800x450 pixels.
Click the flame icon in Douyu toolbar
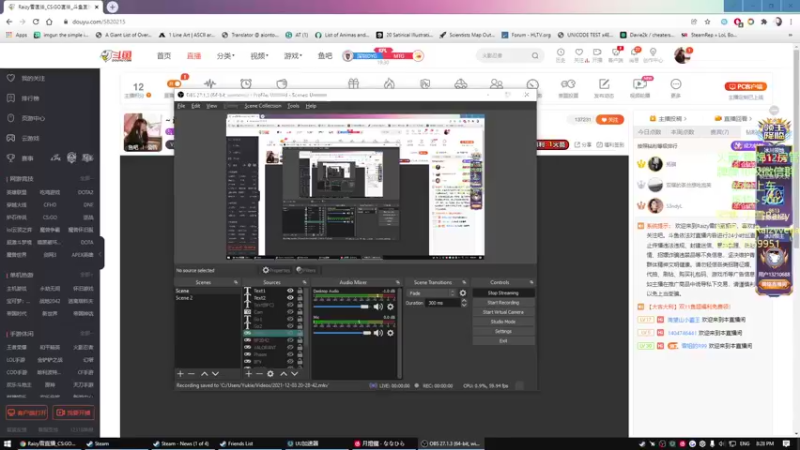pyautogui.click(x=389, y=84)
